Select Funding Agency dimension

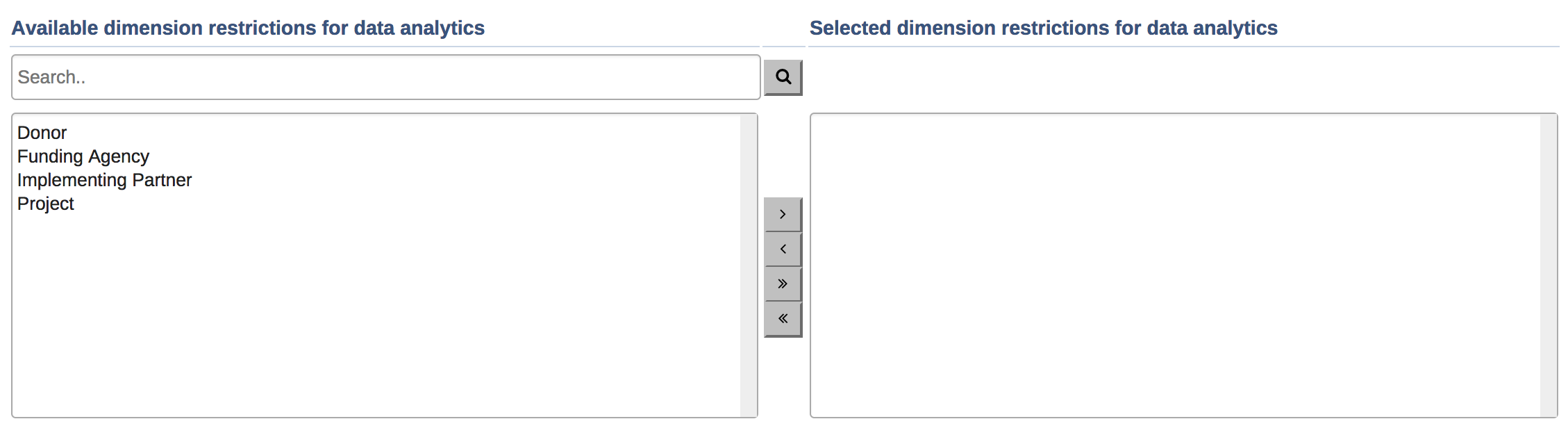(83, 156)
